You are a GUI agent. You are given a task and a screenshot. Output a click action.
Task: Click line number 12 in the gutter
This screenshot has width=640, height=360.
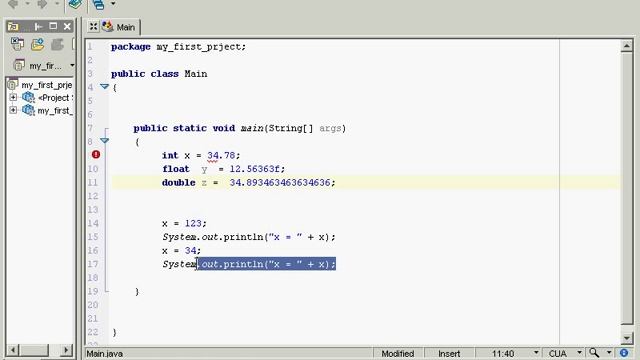pos(93,196)
